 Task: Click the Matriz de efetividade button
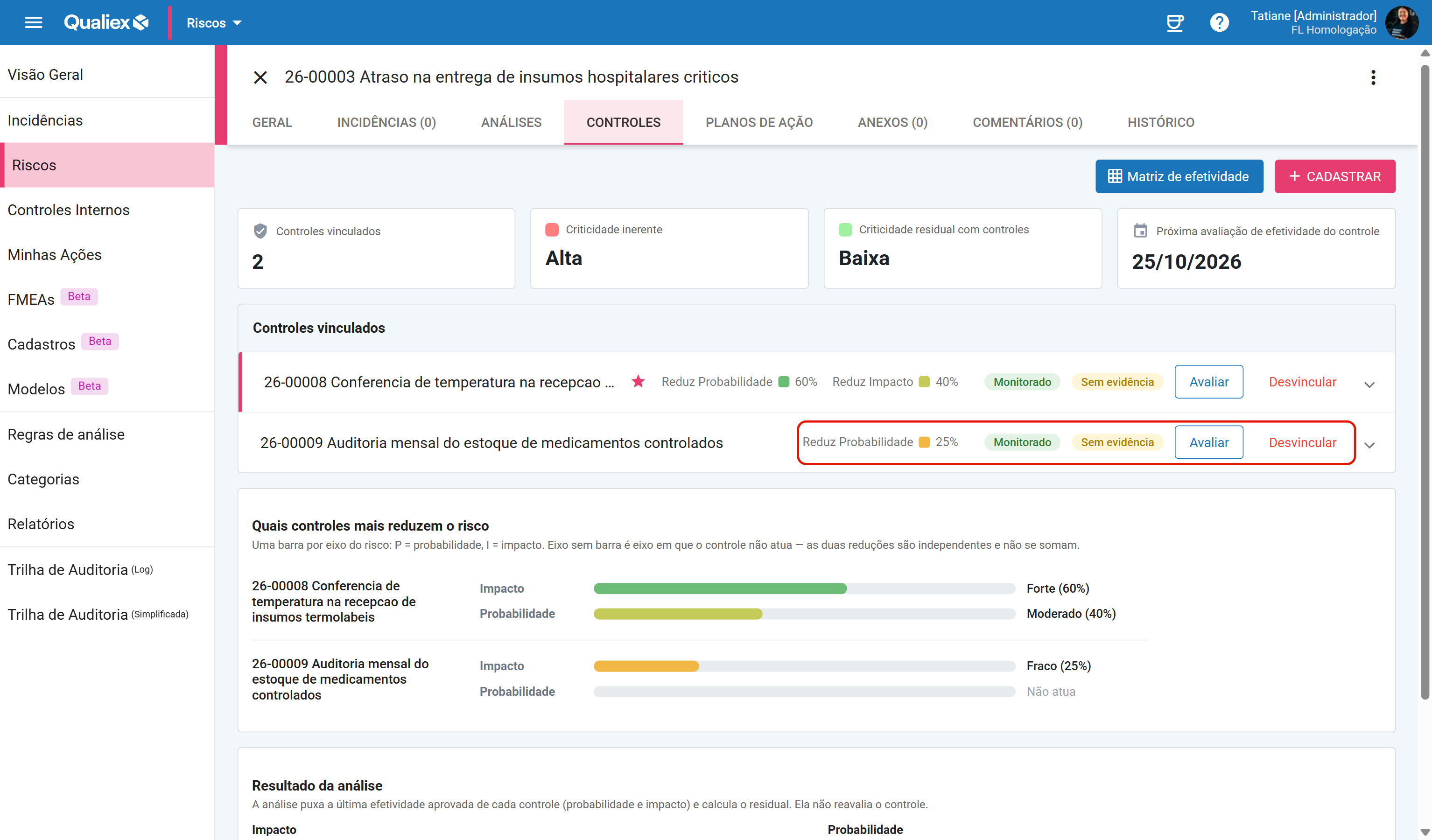(x=1179, y=176)
